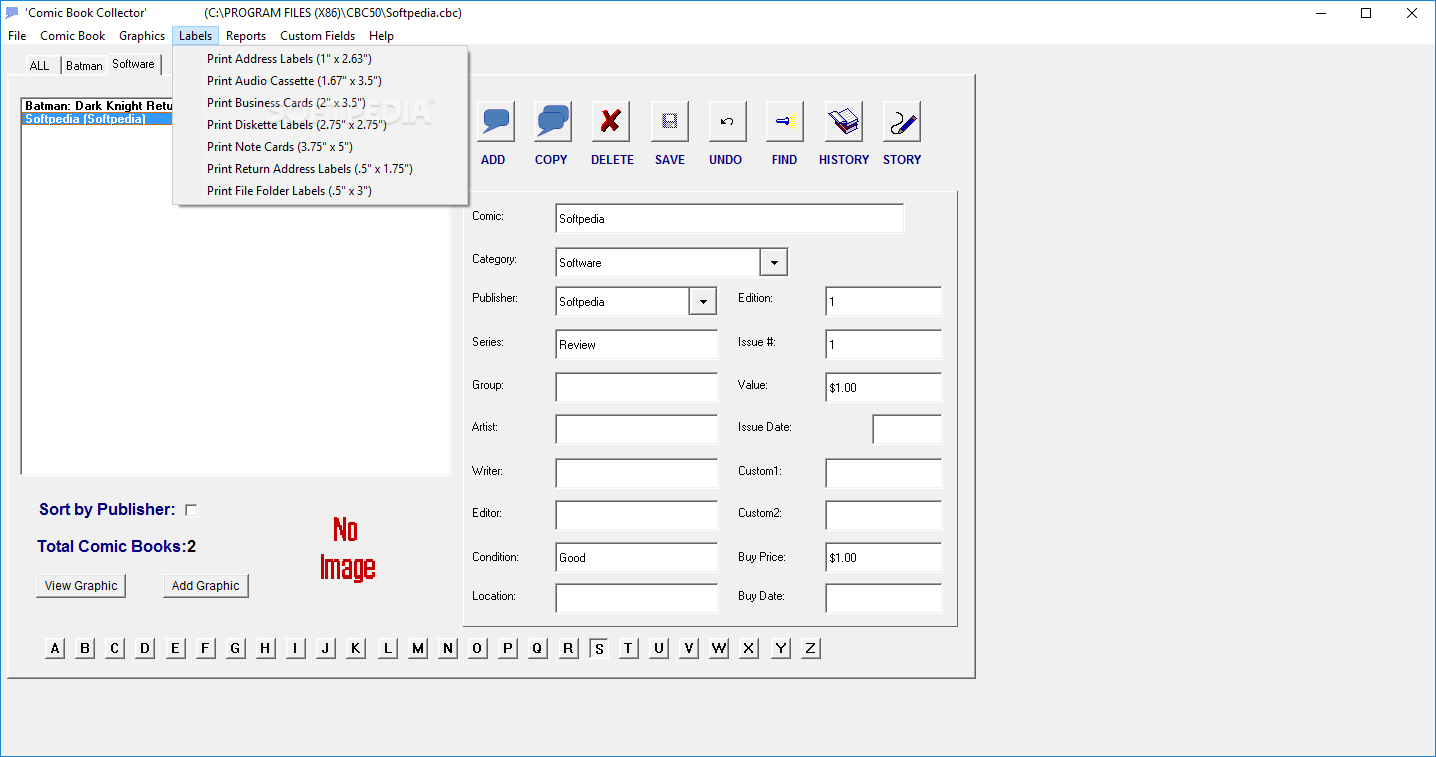
Task: Open the STORY pen icon
Action: coord(902,122)
